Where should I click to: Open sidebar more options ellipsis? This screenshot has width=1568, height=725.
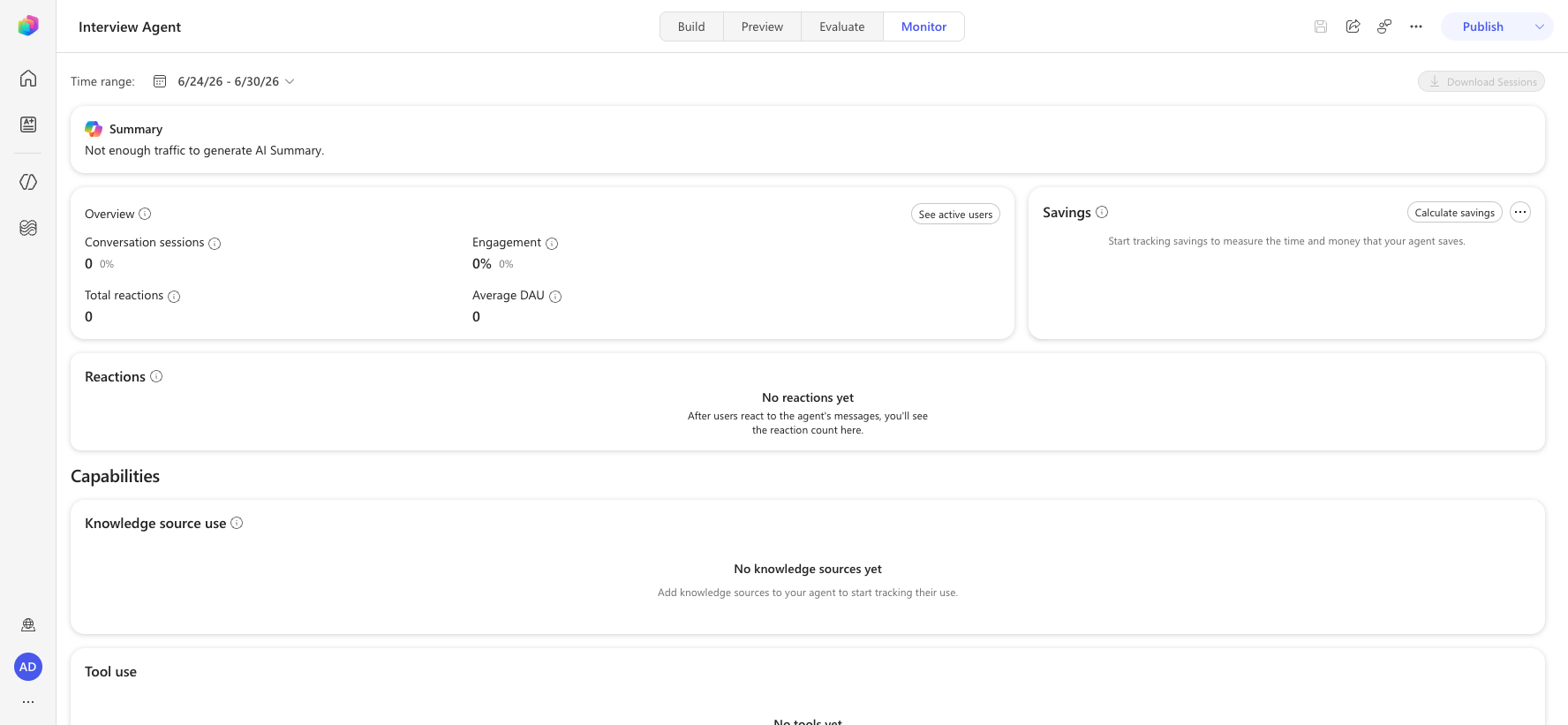[28, 702]
